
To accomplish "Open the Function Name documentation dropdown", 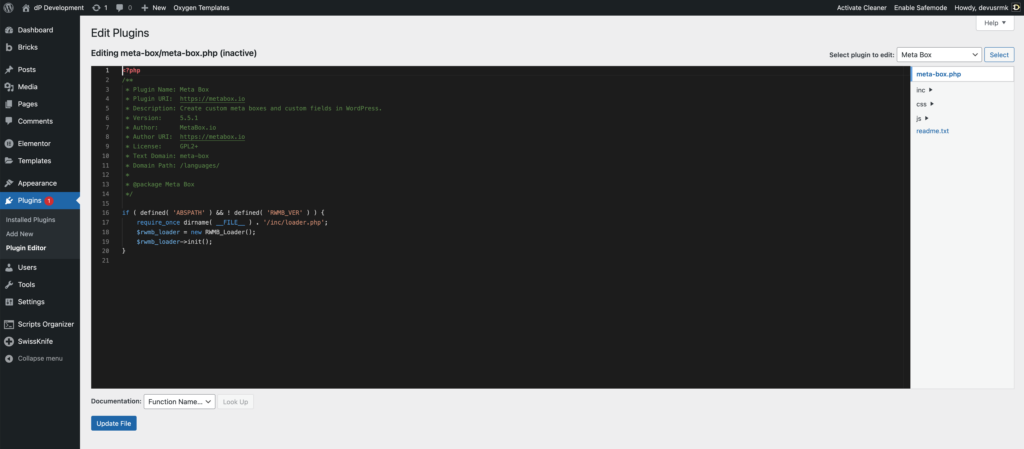I will pos(180,402).
